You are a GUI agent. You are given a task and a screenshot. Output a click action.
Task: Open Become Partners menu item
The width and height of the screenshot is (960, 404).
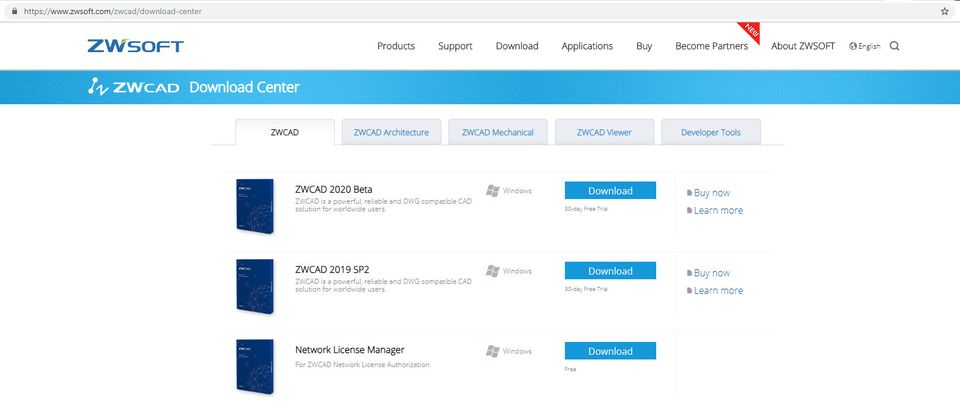pyautogui.click(x=711, y=46)
